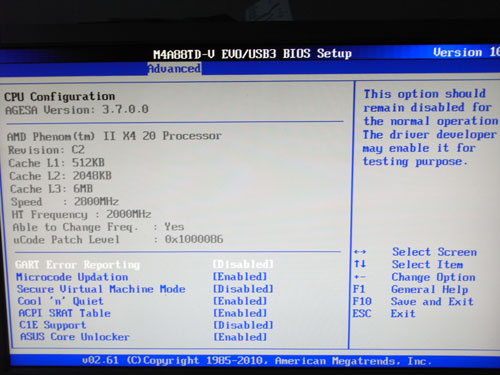Click Speed 2800MHz line
The height and width of the screenshot is (375, 500).
[x=65, y=202]
